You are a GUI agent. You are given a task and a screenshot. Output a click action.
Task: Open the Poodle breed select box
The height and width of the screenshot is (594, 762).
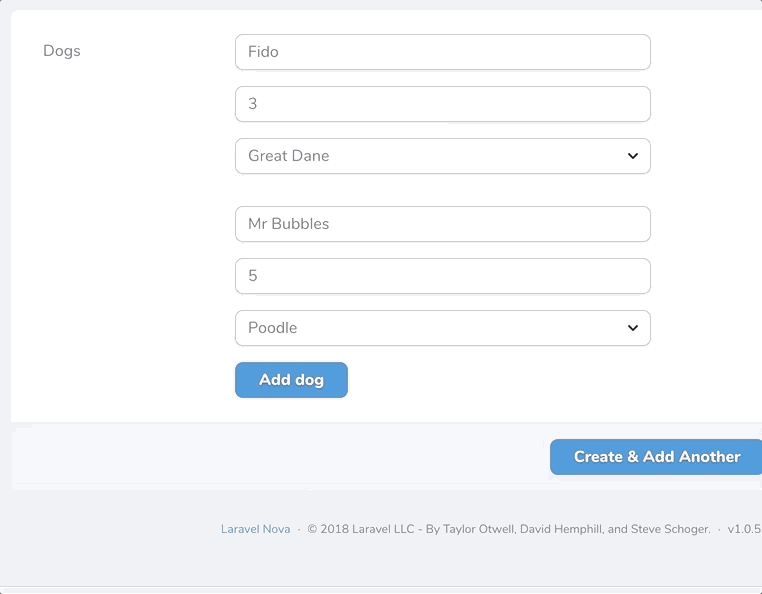tap(443, 328)
